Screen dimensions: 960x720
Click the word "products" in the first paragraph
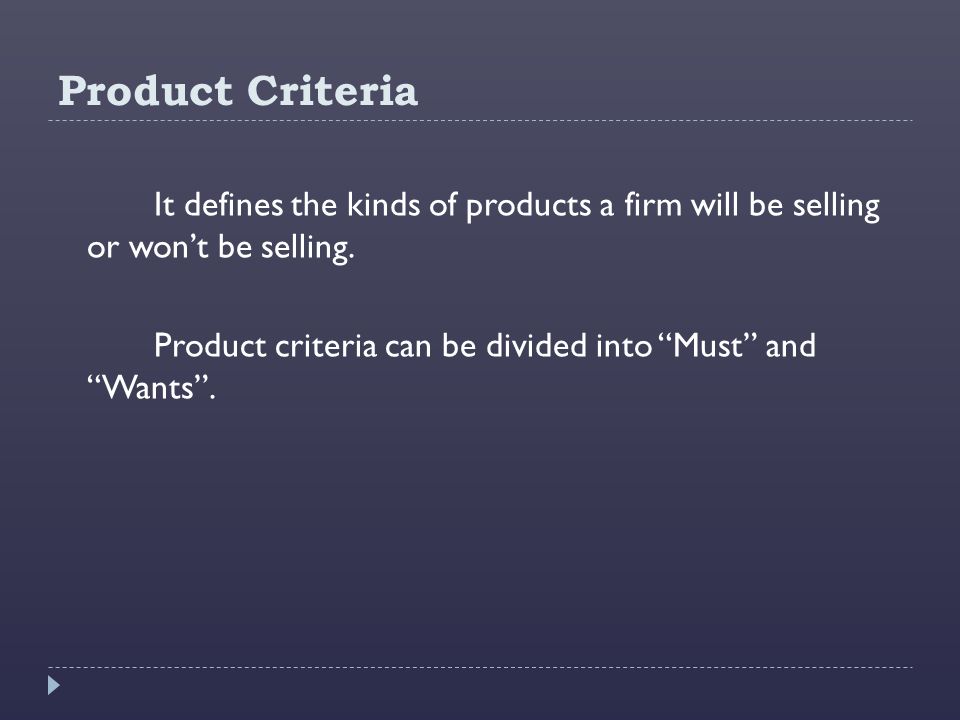pyautogui.click(x=528, y=206)
